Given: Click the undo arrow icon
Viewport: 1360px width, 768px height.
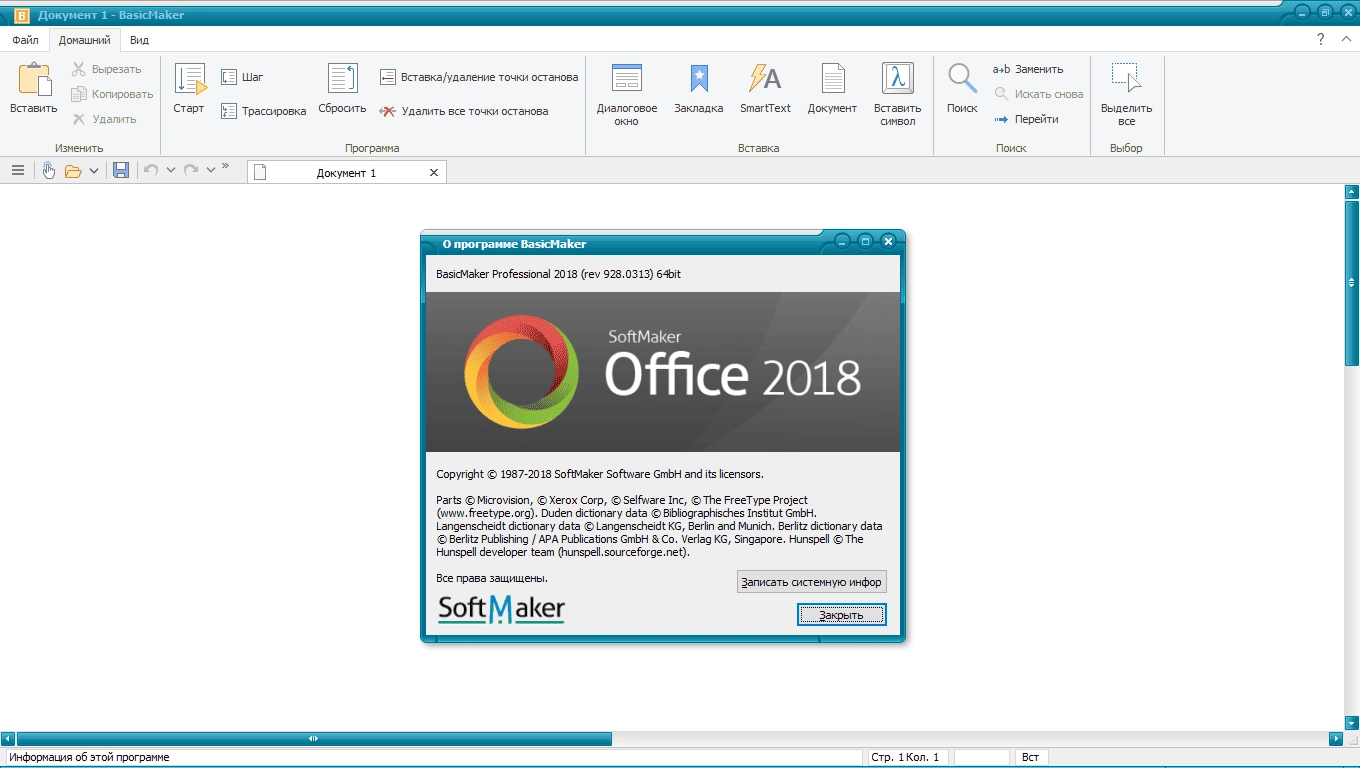Looking at the screenshot, I should coord(151,171).
